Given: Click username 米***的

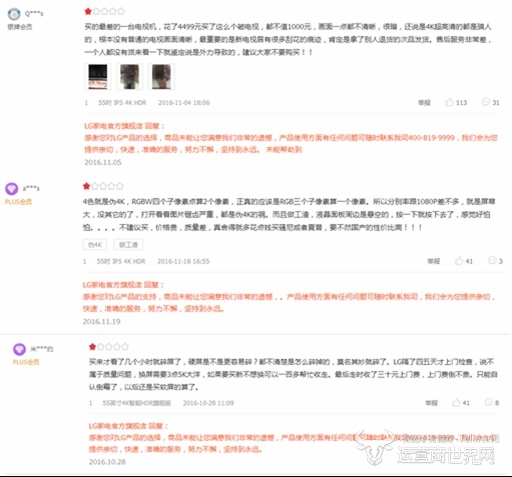Looking at the screenshot, I should coord(42,349).
